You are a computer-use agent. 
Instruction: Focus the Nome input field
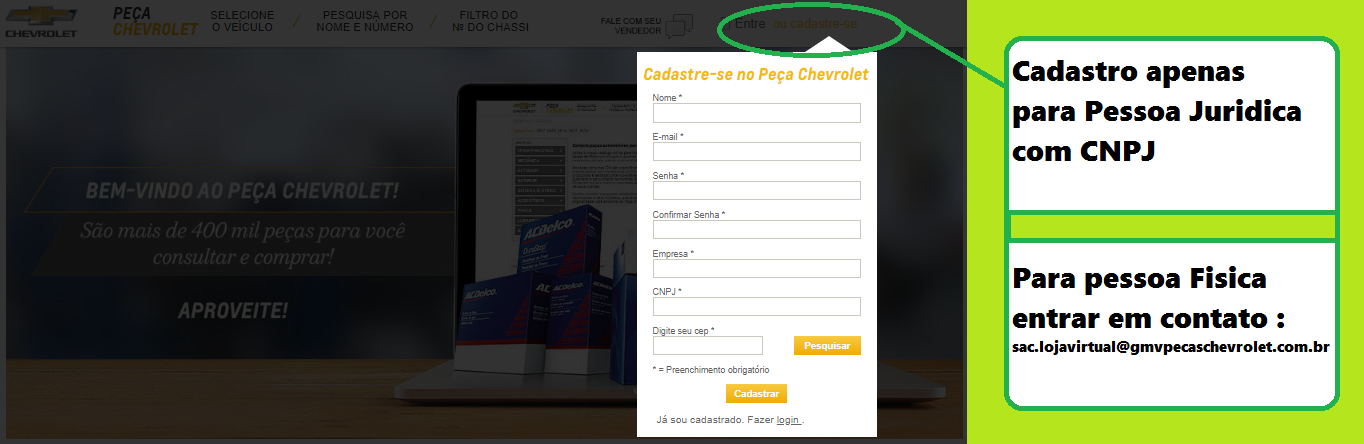[x=757, y=113]
